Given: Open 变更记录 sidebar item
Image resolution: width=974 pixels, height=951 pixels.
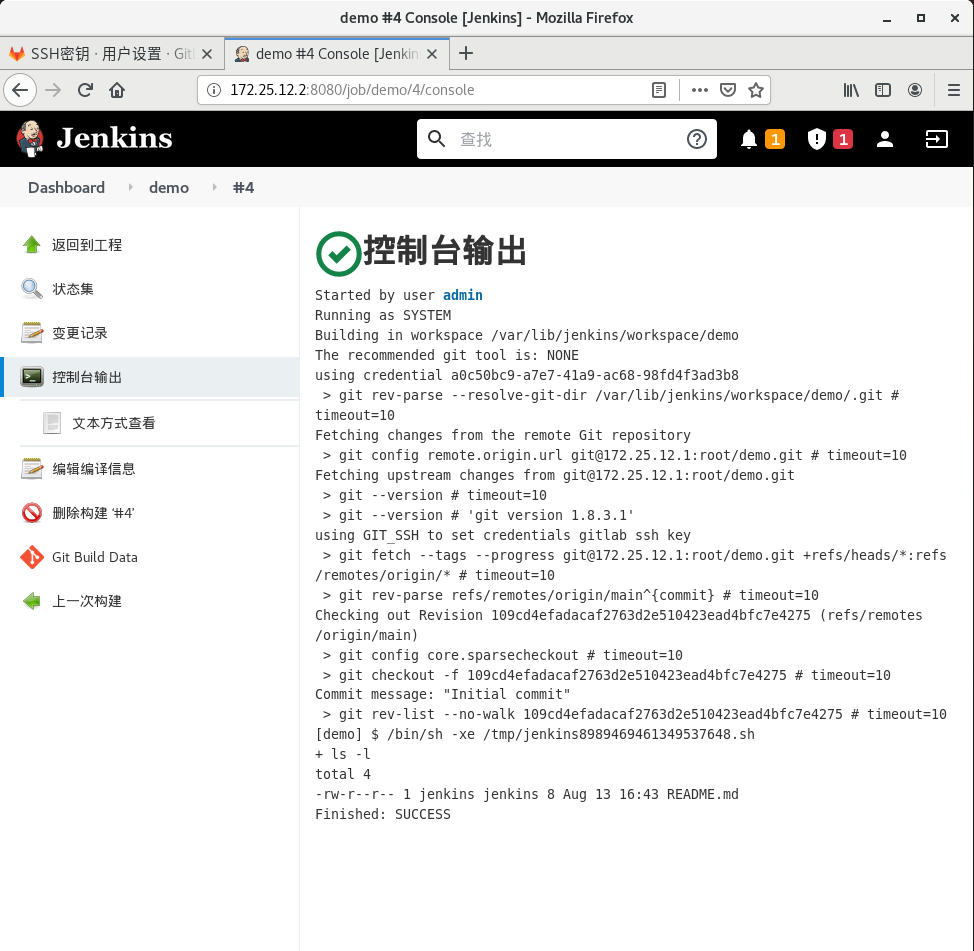Looking at the screenshot, I should click(80, 333).
